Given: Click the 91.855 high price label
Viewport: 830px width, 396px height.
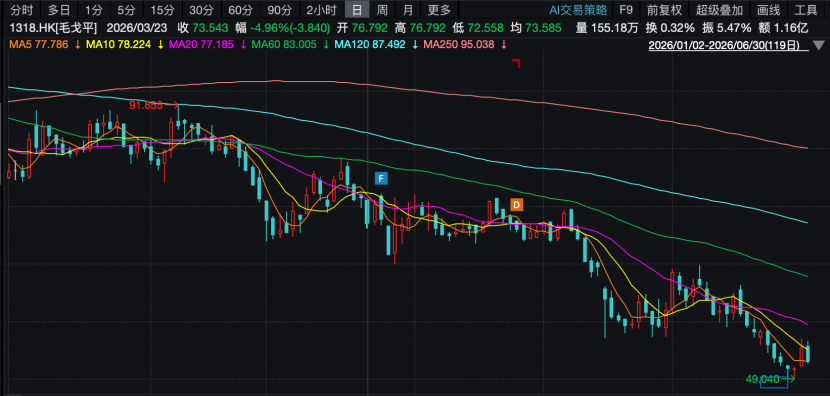Looking at the screenshot, I should pos(146,105).
